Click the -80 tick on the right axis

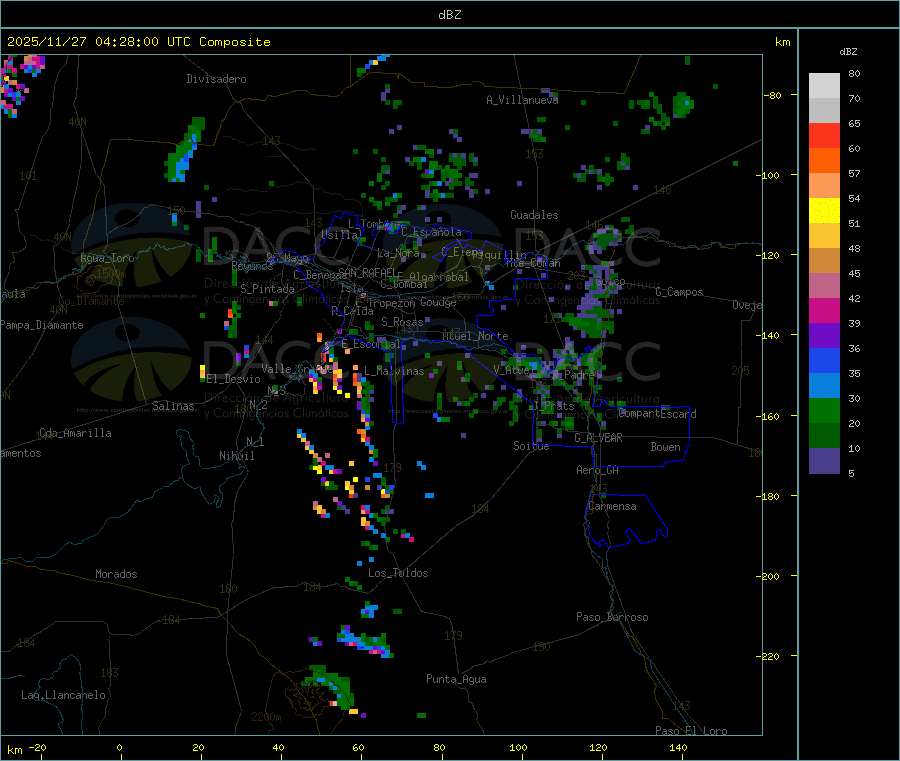point(773,95)
